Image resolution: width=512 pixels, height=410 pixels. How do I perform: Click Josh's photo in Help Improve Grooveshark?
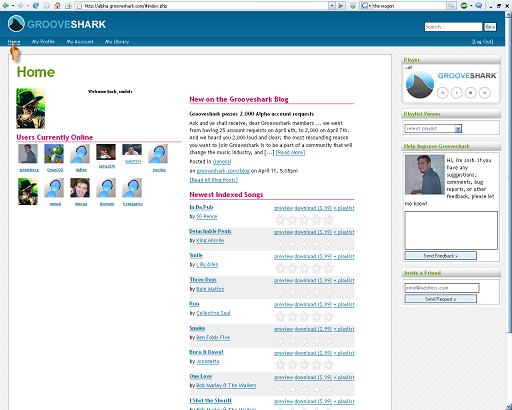pyautogui.click(x=425, y=175)
